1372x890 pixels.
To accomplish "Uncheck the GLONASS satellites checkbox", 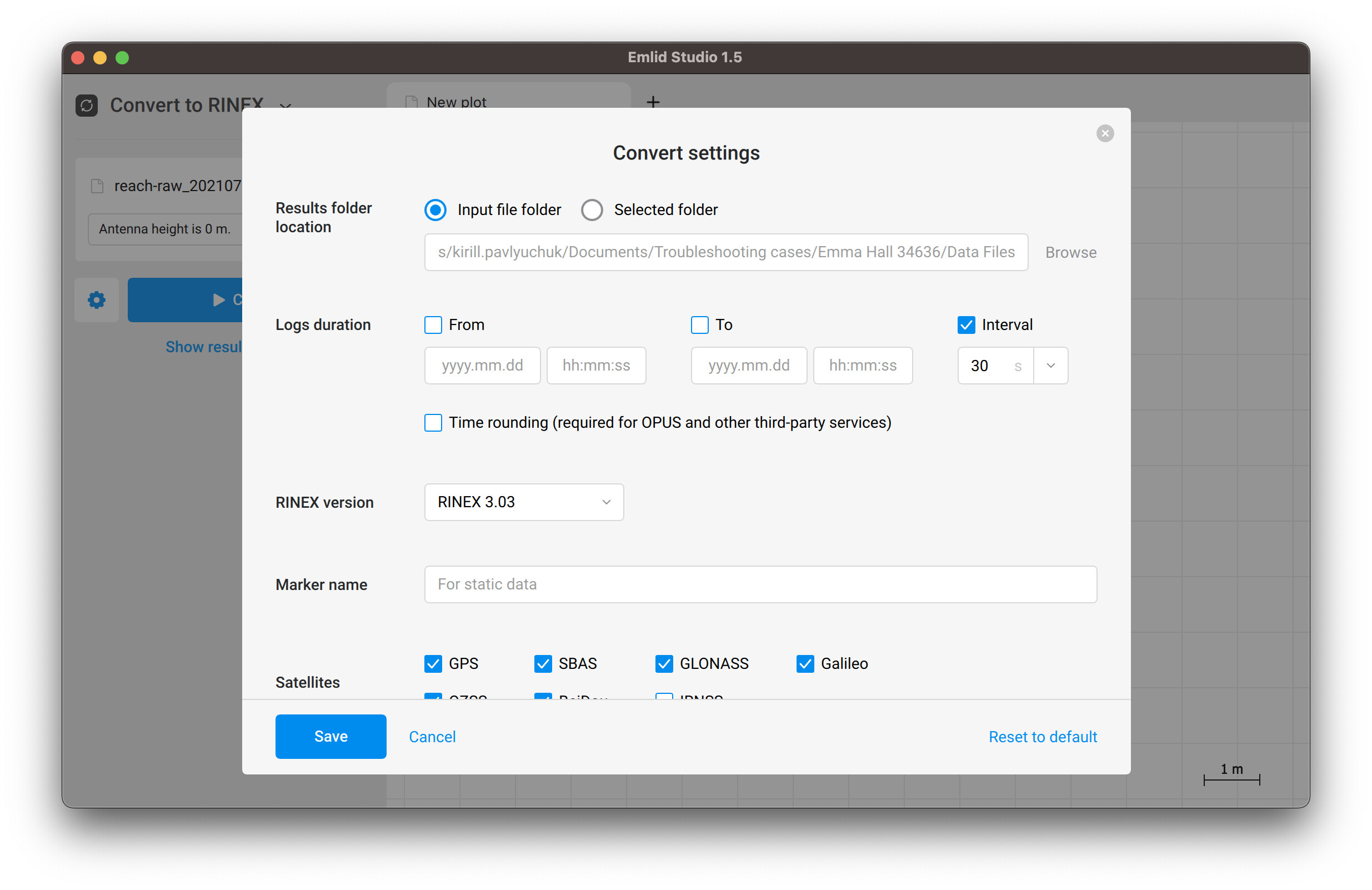I will (664, 663).
